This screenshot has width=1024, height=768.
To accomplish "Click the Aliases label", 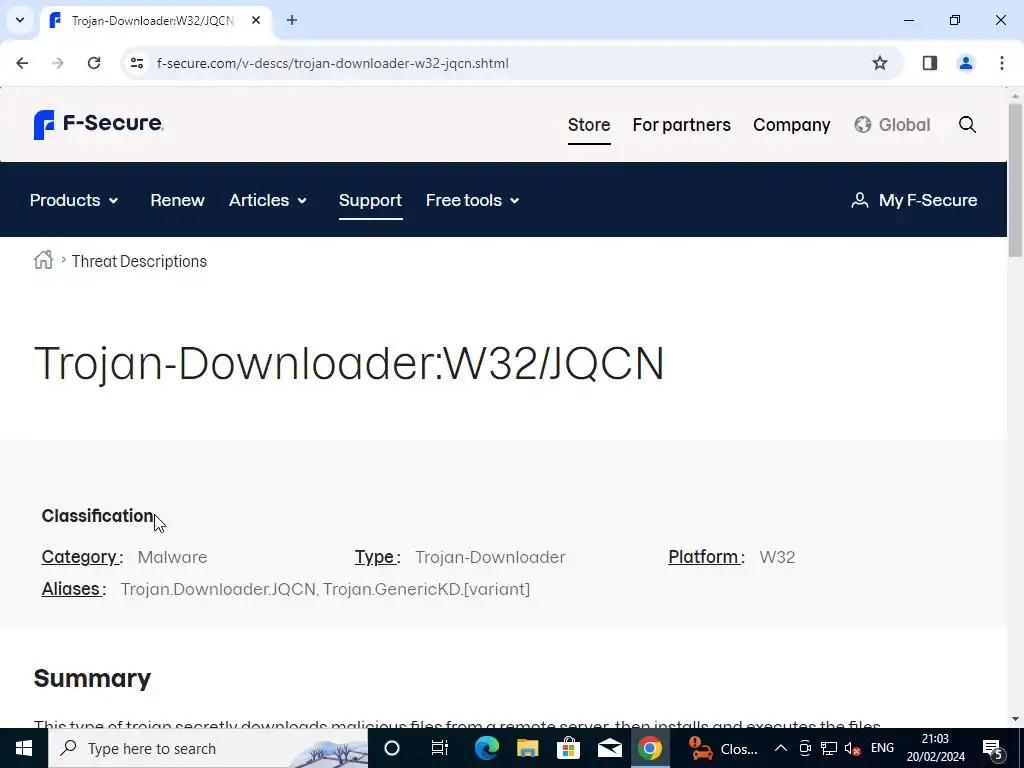I will [73, 589].
